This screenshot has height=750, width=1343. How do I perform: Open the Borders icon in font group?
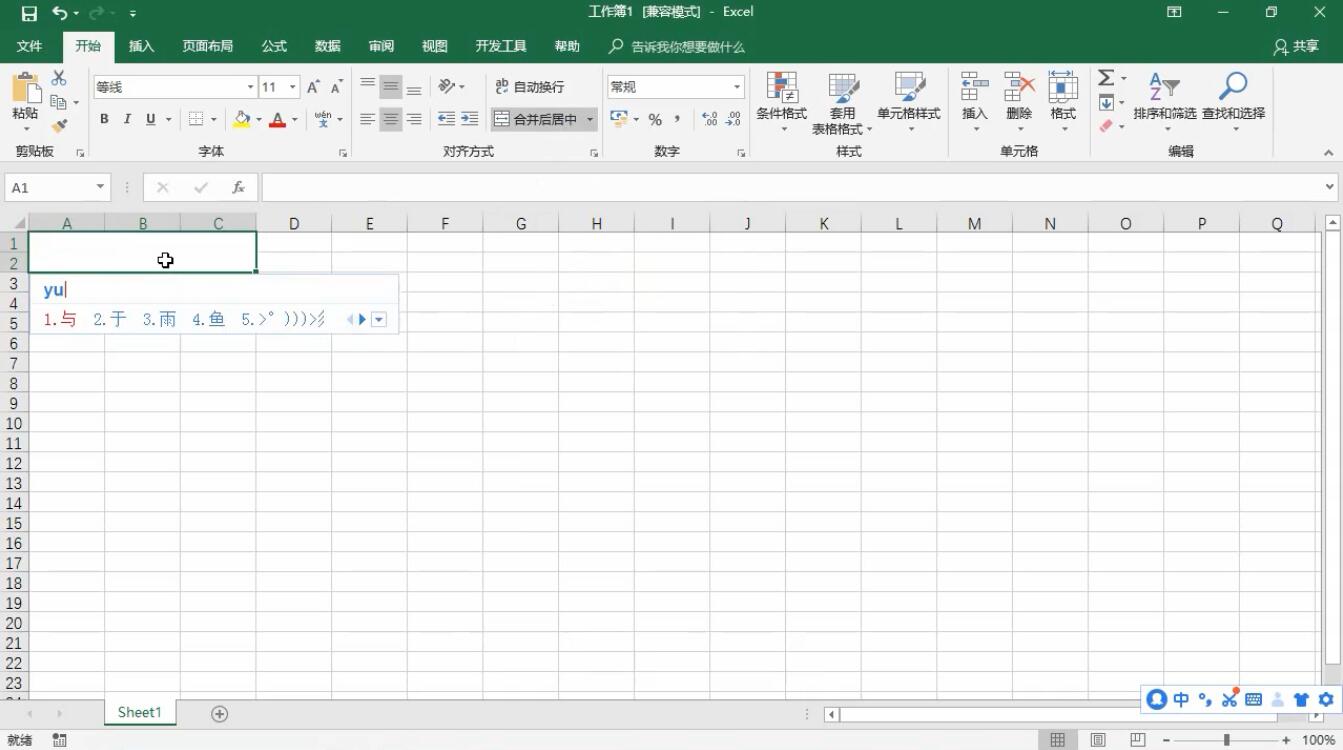196,119
